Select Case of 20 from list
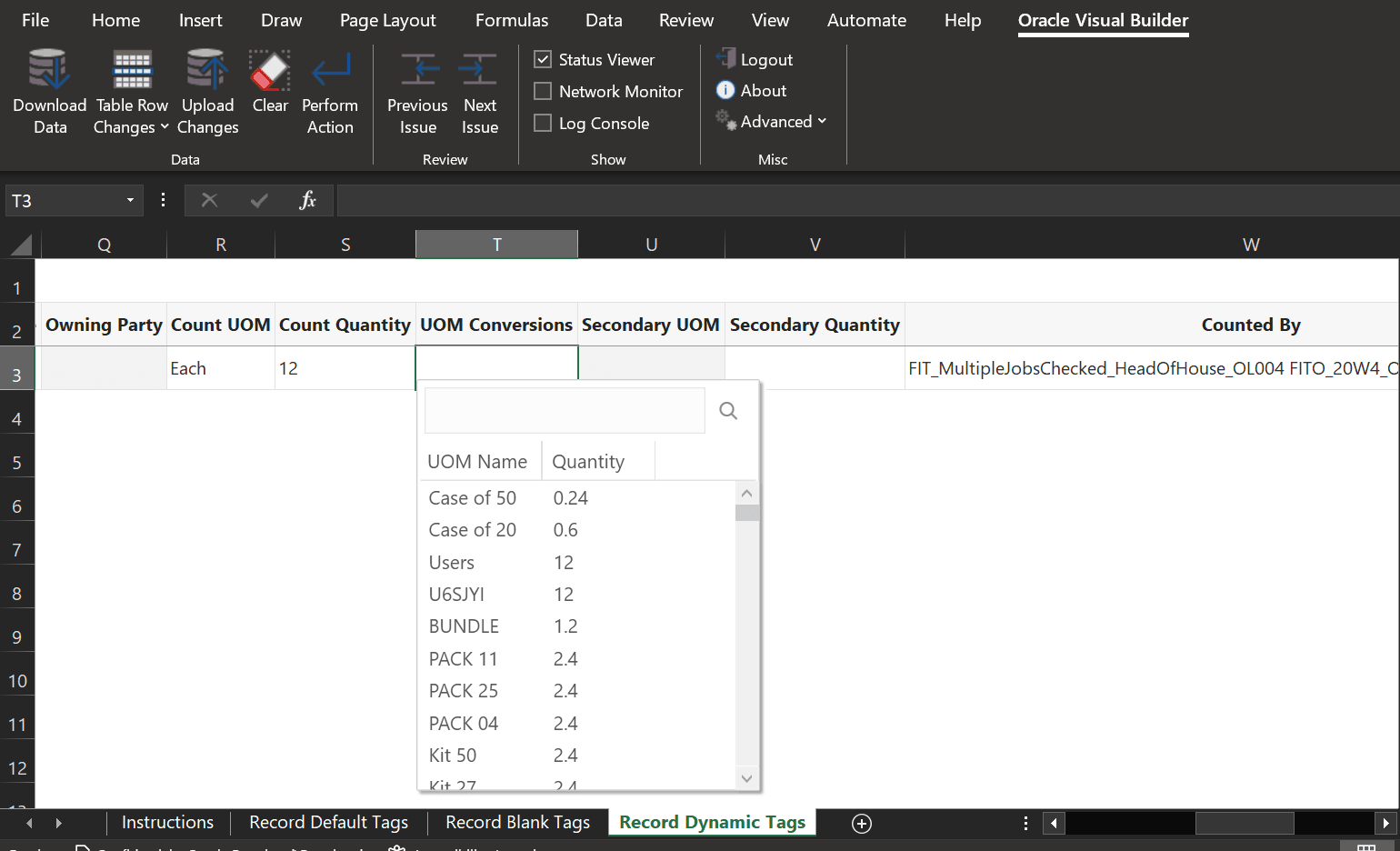This screenshot has height=851, width=1400. 576,529
